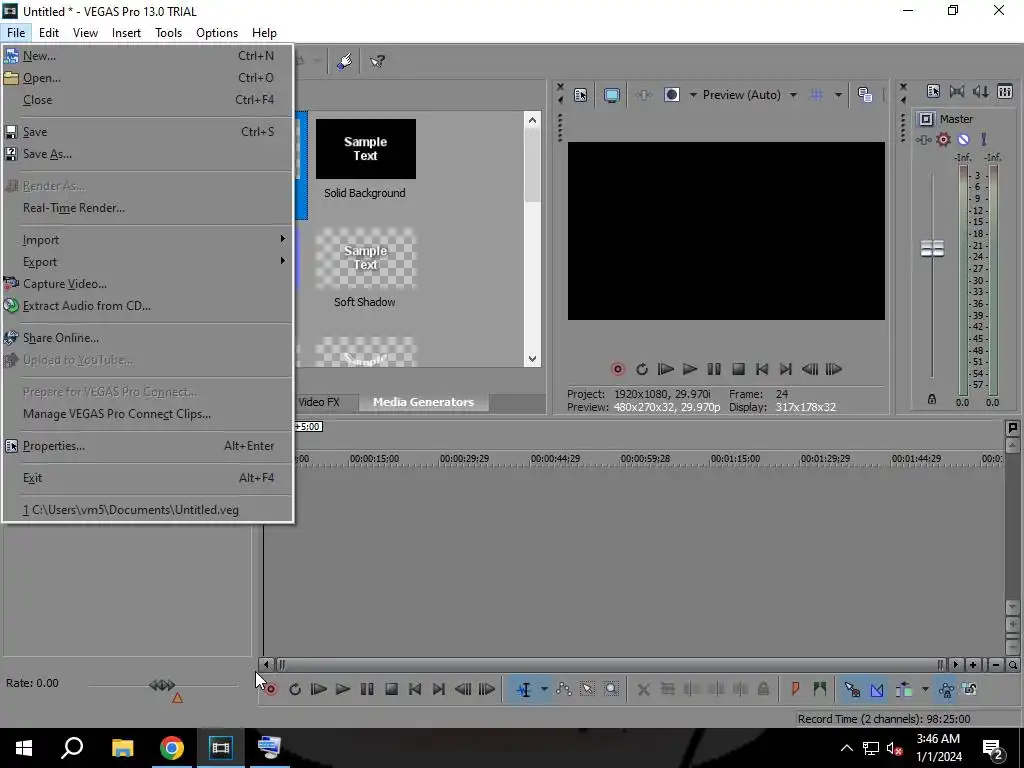The width and height of the screenshot is (1024, 768).
Task: Expand the Auto Ripple mode dropdown arrow
Action: click(925, 689)
